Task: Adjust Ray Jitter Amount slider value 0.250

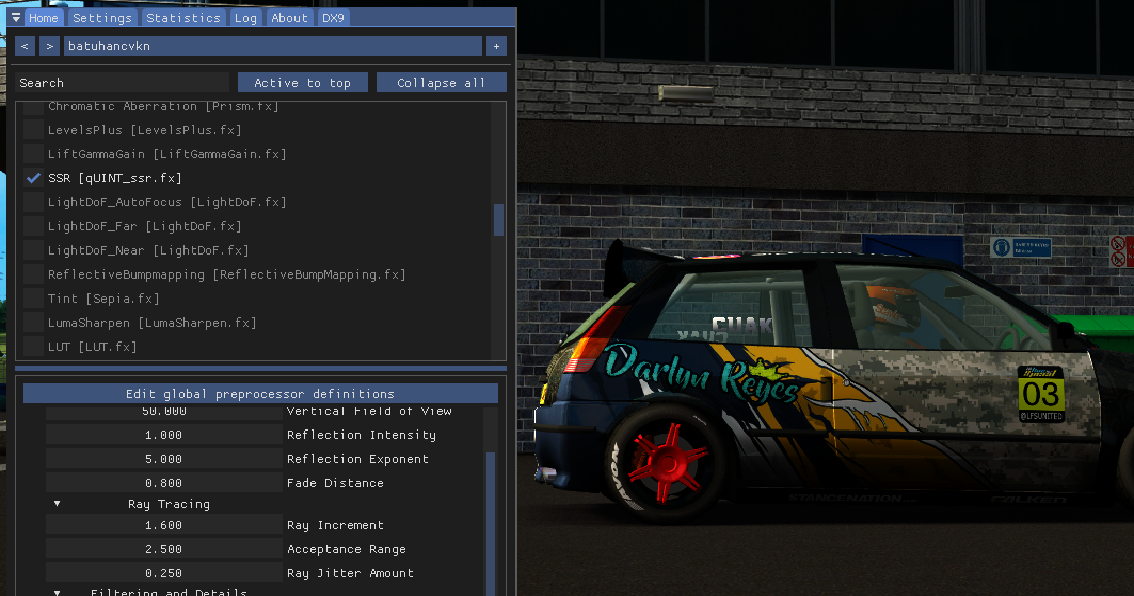Action: coord(164,573)
